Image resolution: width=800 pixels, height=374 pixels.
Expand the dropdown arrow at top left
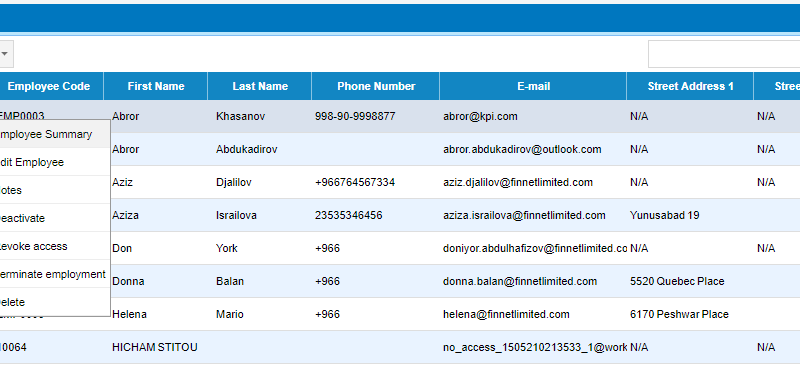coord(5,54)
